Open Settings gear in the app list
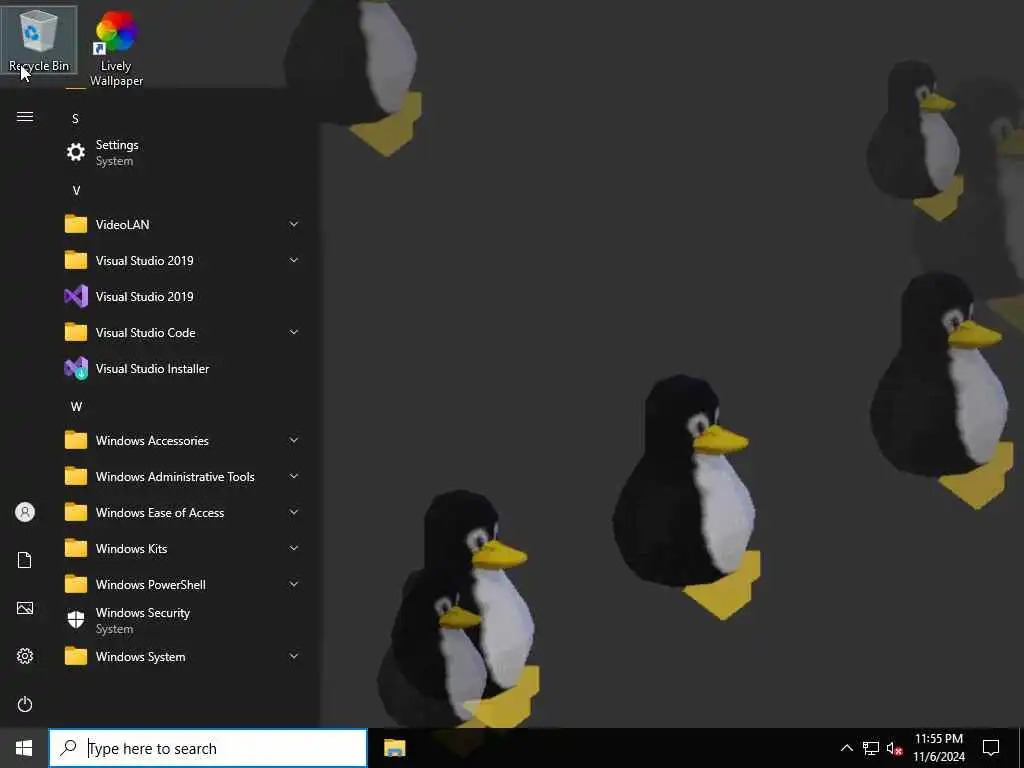The height and width of the screenshot is (768, 1024). (x=76, y=152)
